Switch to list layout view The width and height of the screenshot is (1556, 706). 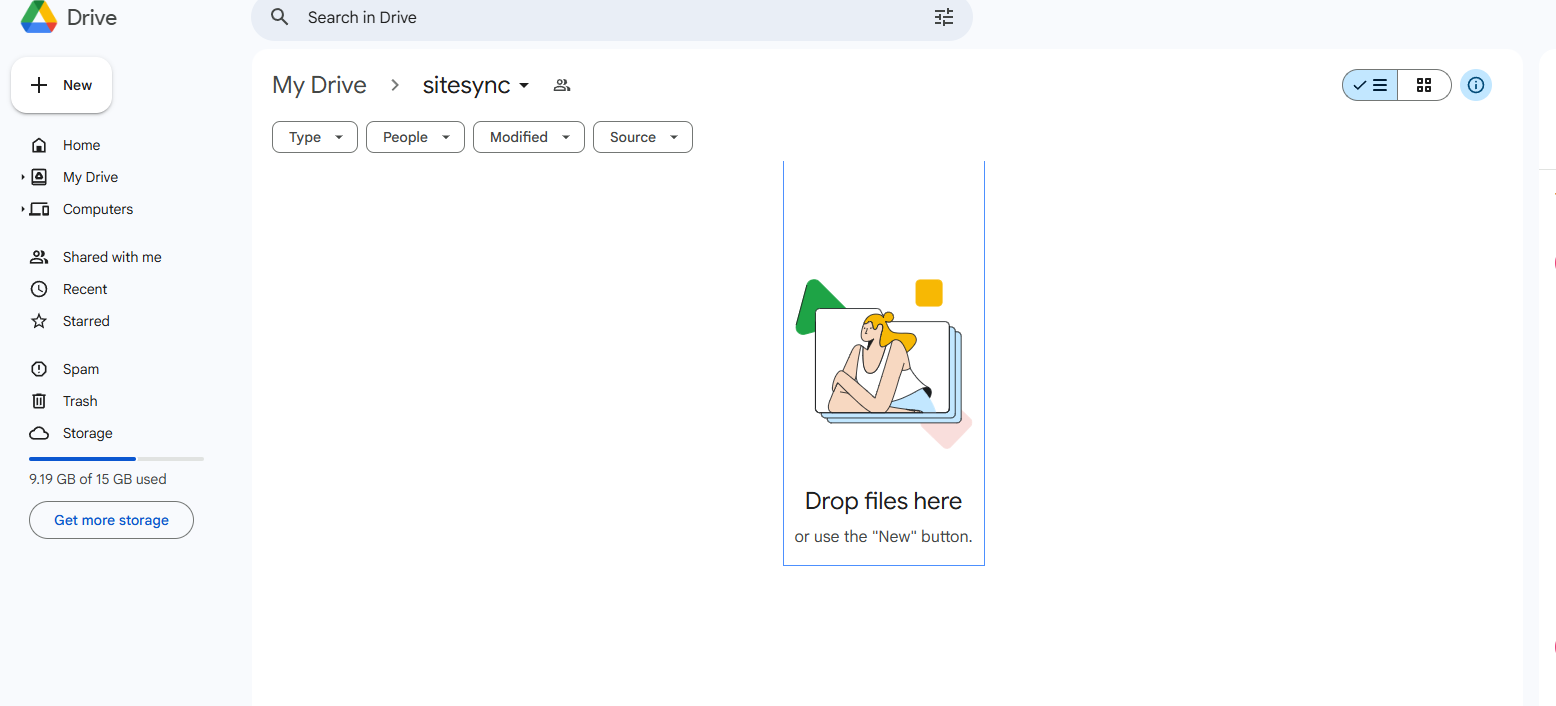click(1370, 85)
